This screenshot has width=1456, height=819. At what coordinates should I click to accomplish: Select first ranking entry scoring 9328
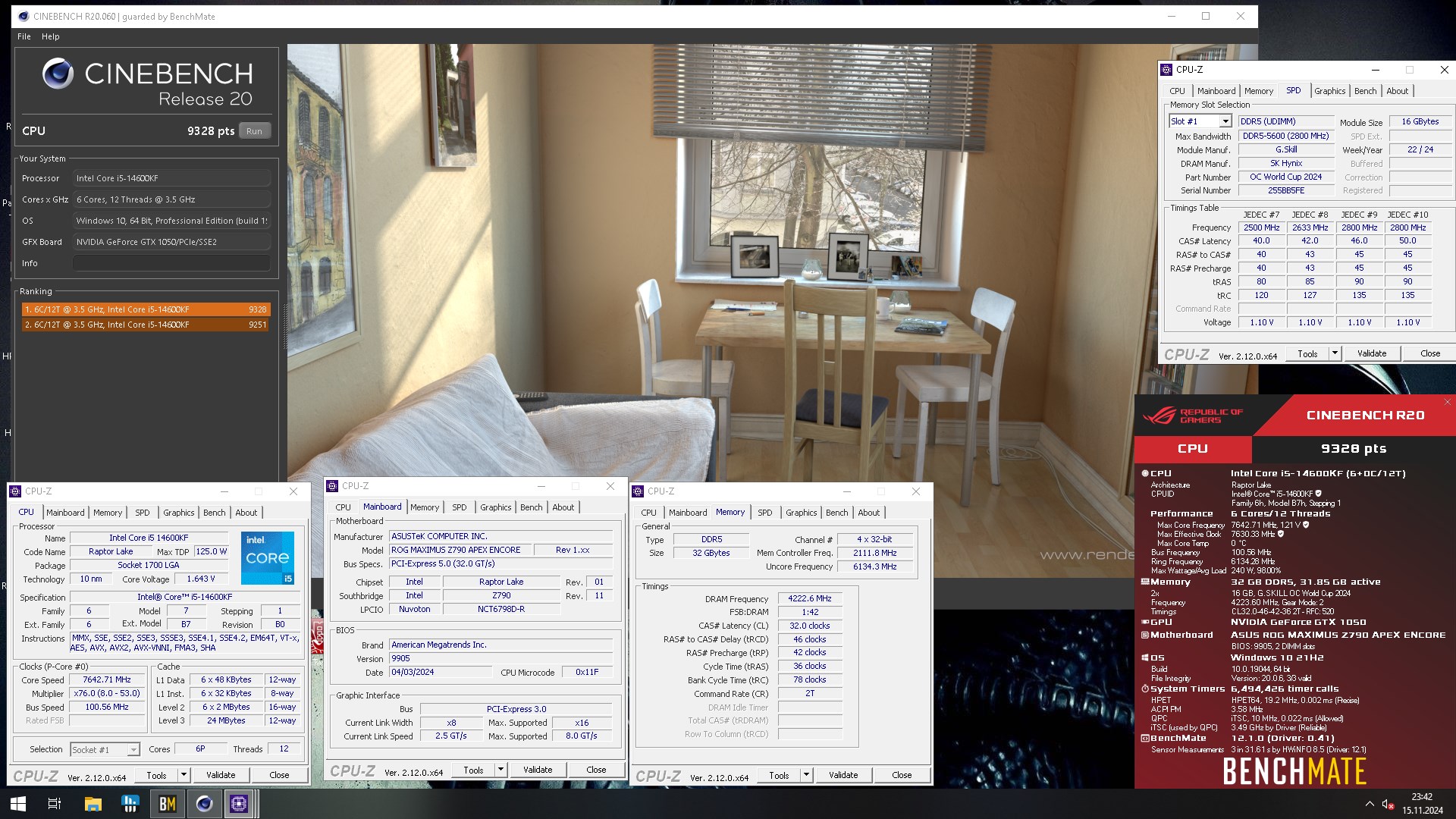146,309
